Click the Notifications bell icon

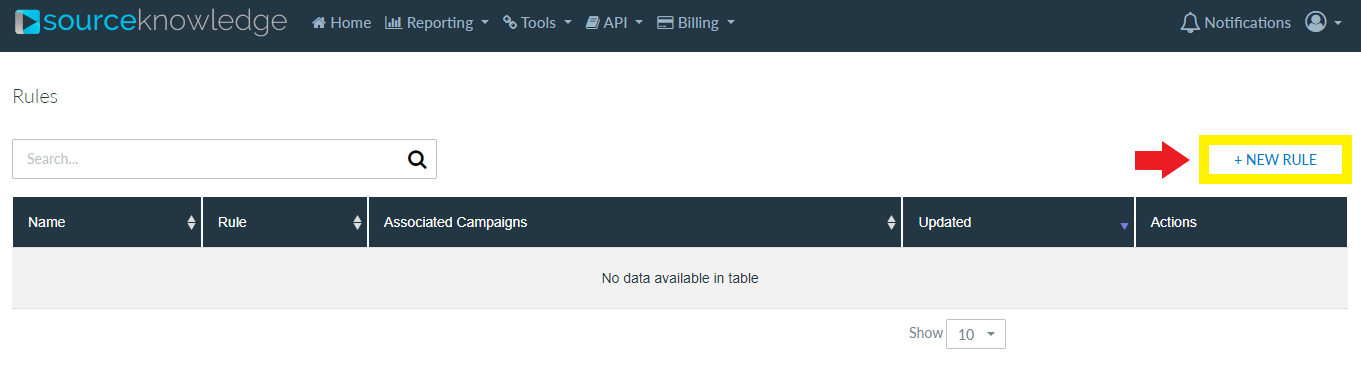tap(1190, 22)
